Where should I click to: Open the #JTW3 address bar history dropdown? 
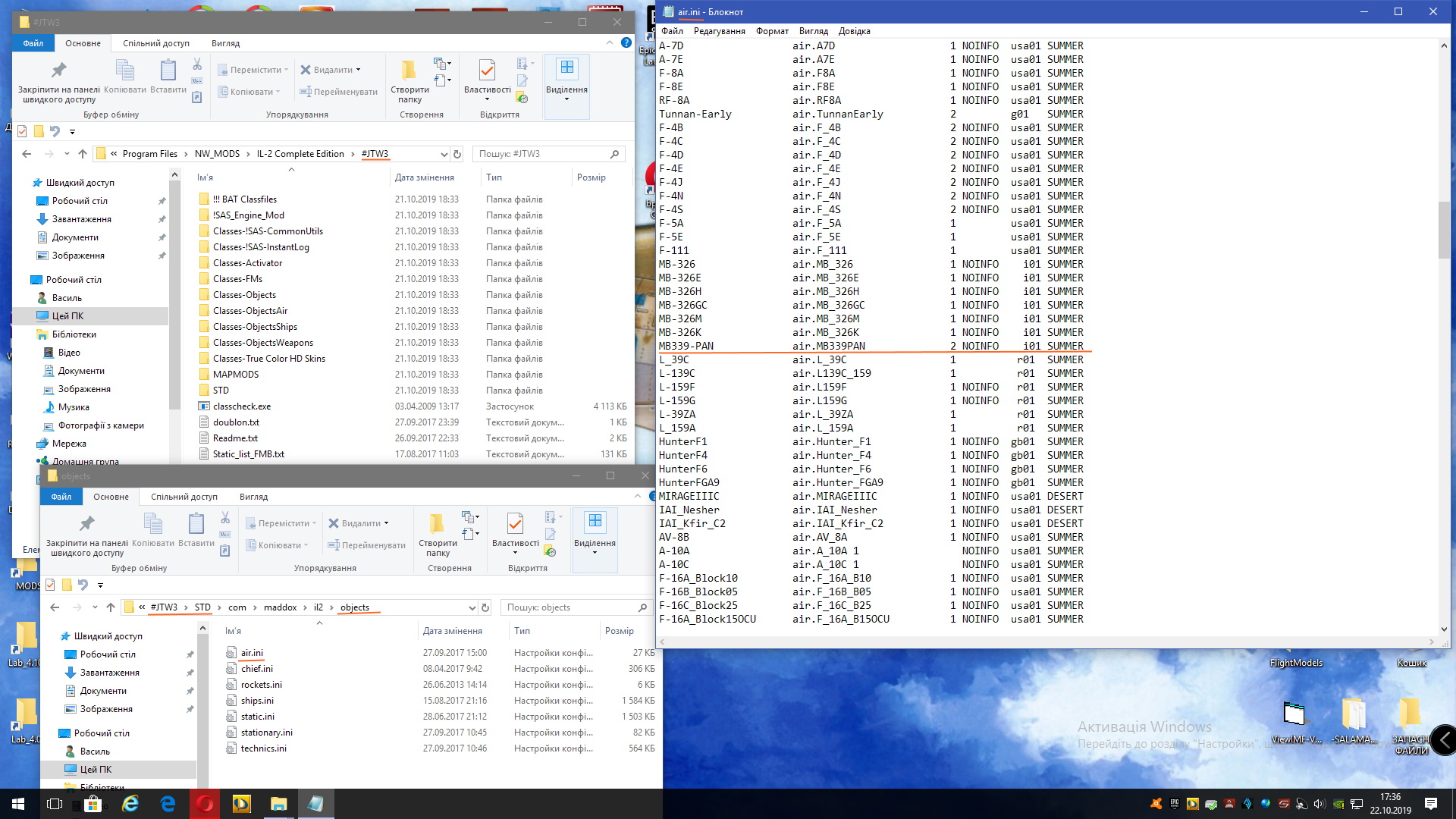(x=444, y=154)
